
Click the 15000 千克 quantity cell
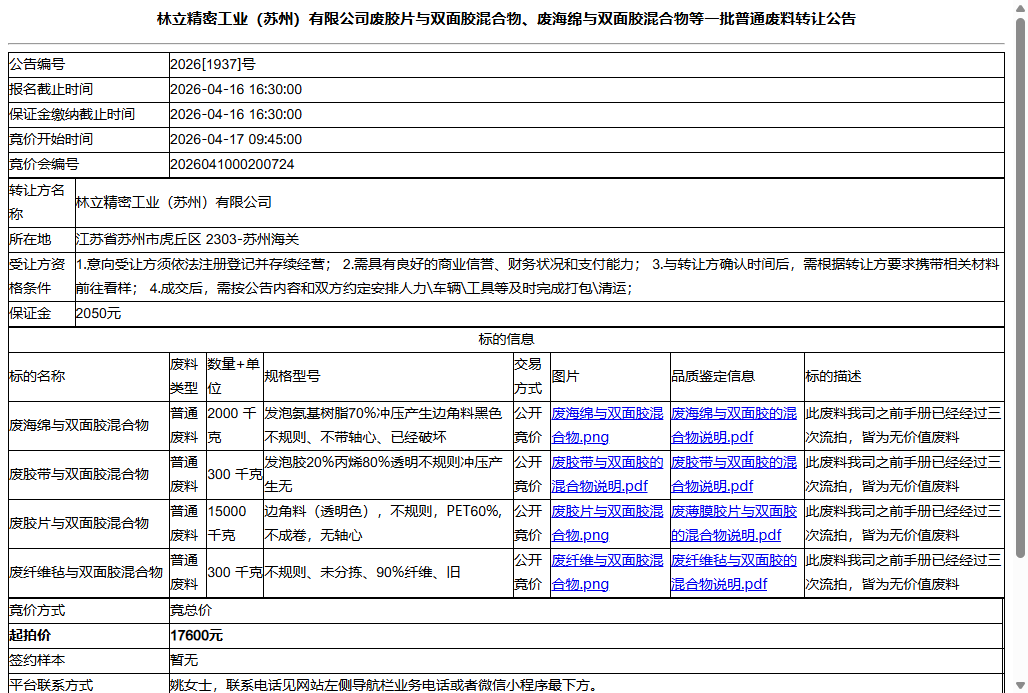click(234, 523)
